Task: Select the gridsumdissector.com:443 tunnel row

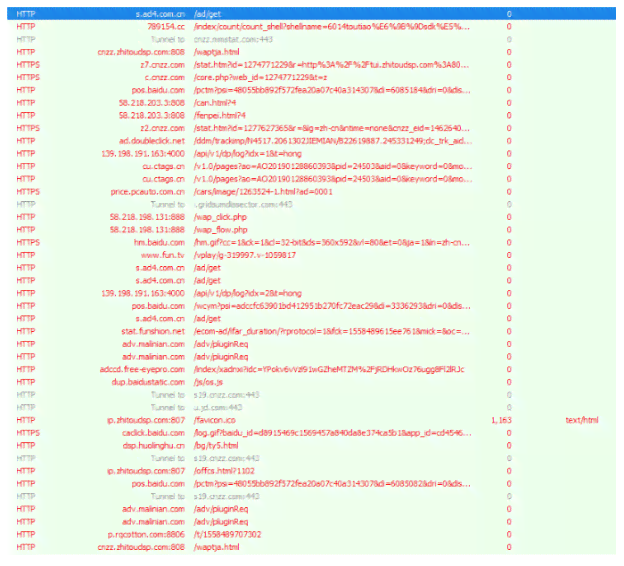Action: pyautogui.click(x=311, y=205)
